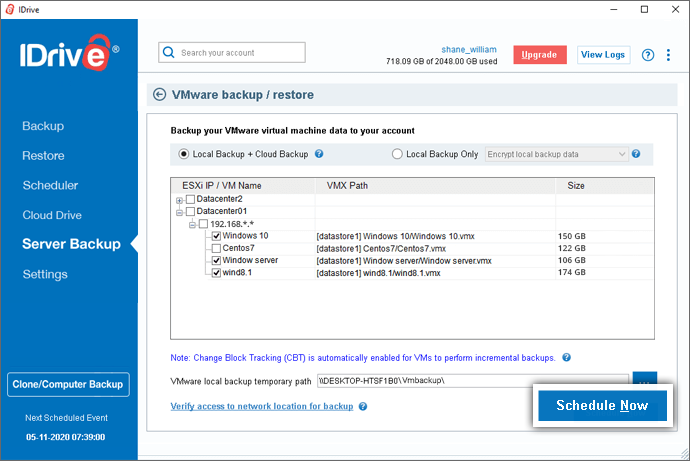Click the Search your account field
Image resolution: width=690 pixels, height=461 pixels.
coord(232,52)
